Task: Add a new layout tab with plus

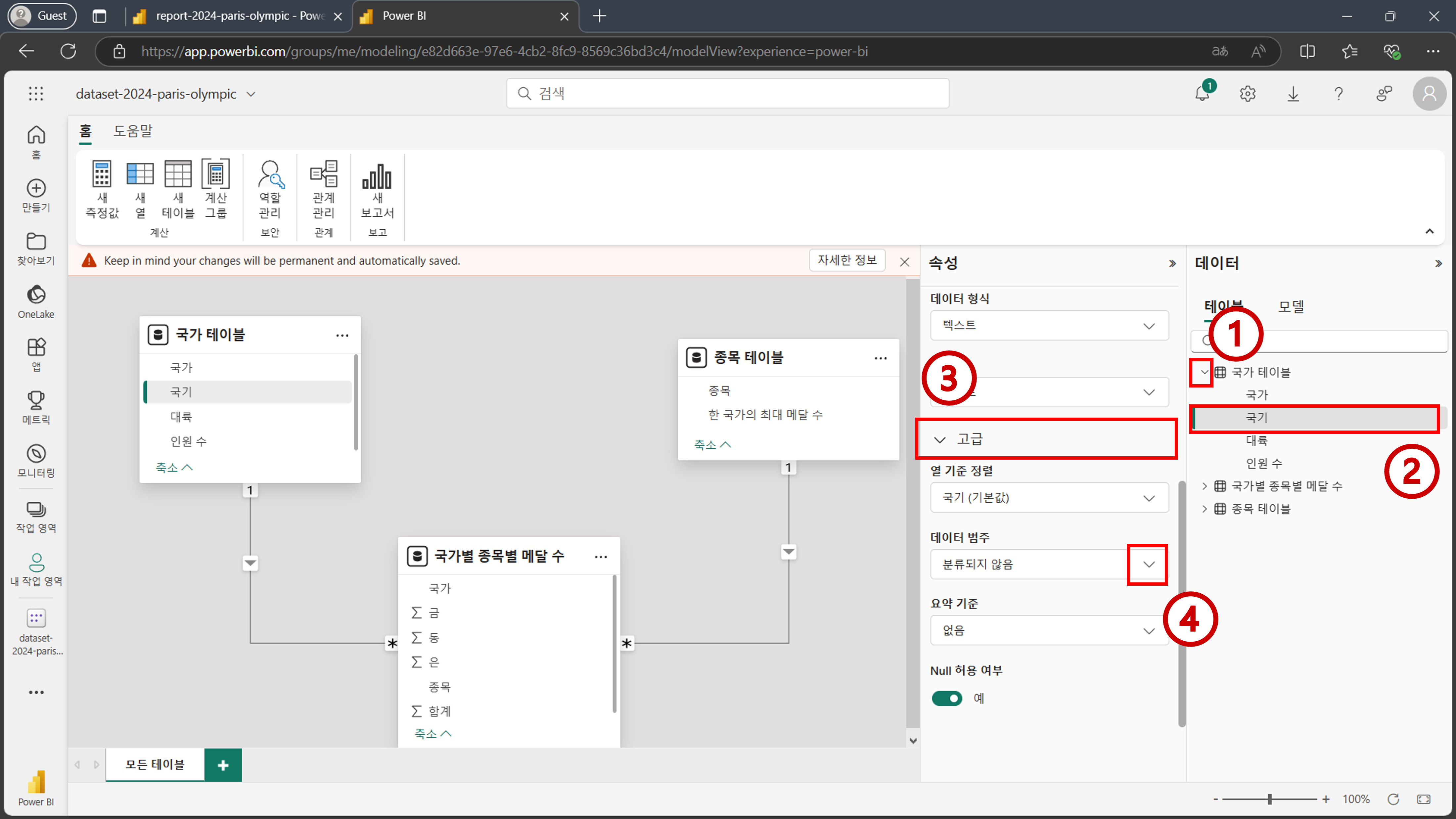Action: coord(223,765)
